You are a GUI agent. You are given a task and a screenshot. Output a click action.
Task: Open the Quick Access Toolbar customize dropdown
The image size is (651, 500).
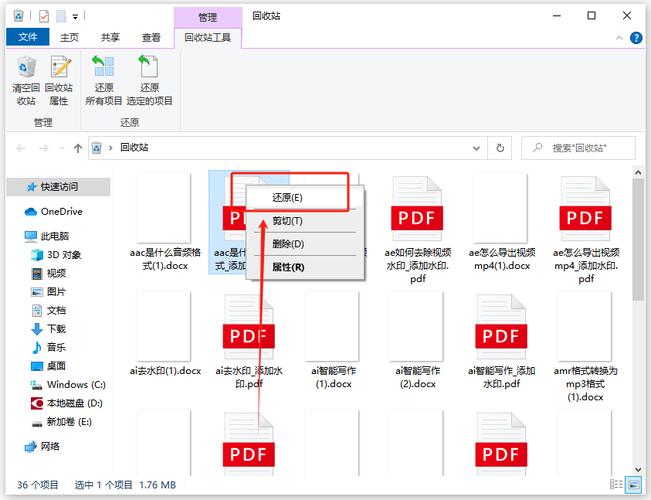coord(76,17)
